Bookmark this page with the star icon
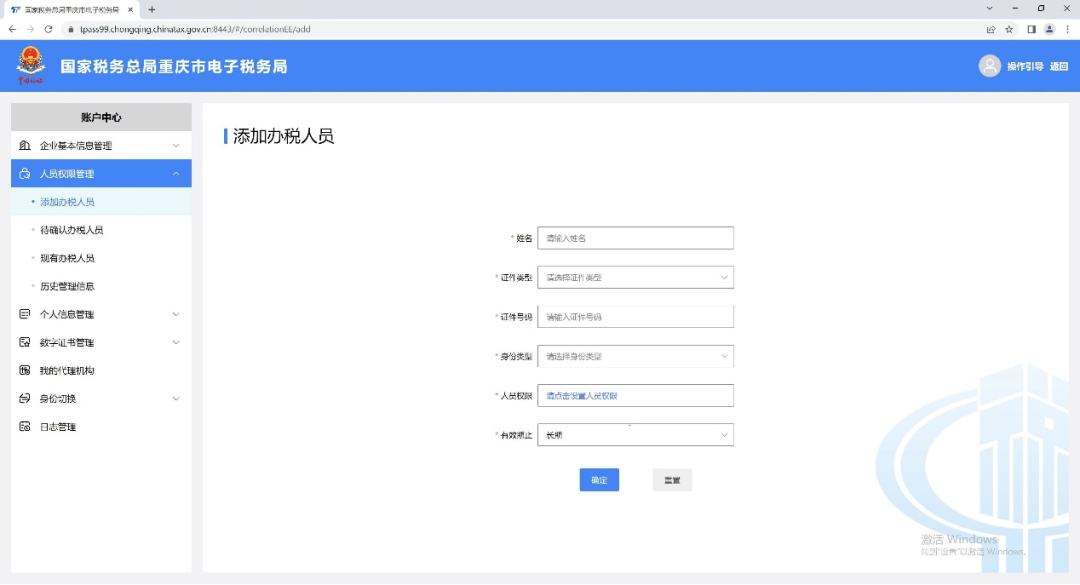This screenshot has width=1080, height=585. (x=1009, y=29)
